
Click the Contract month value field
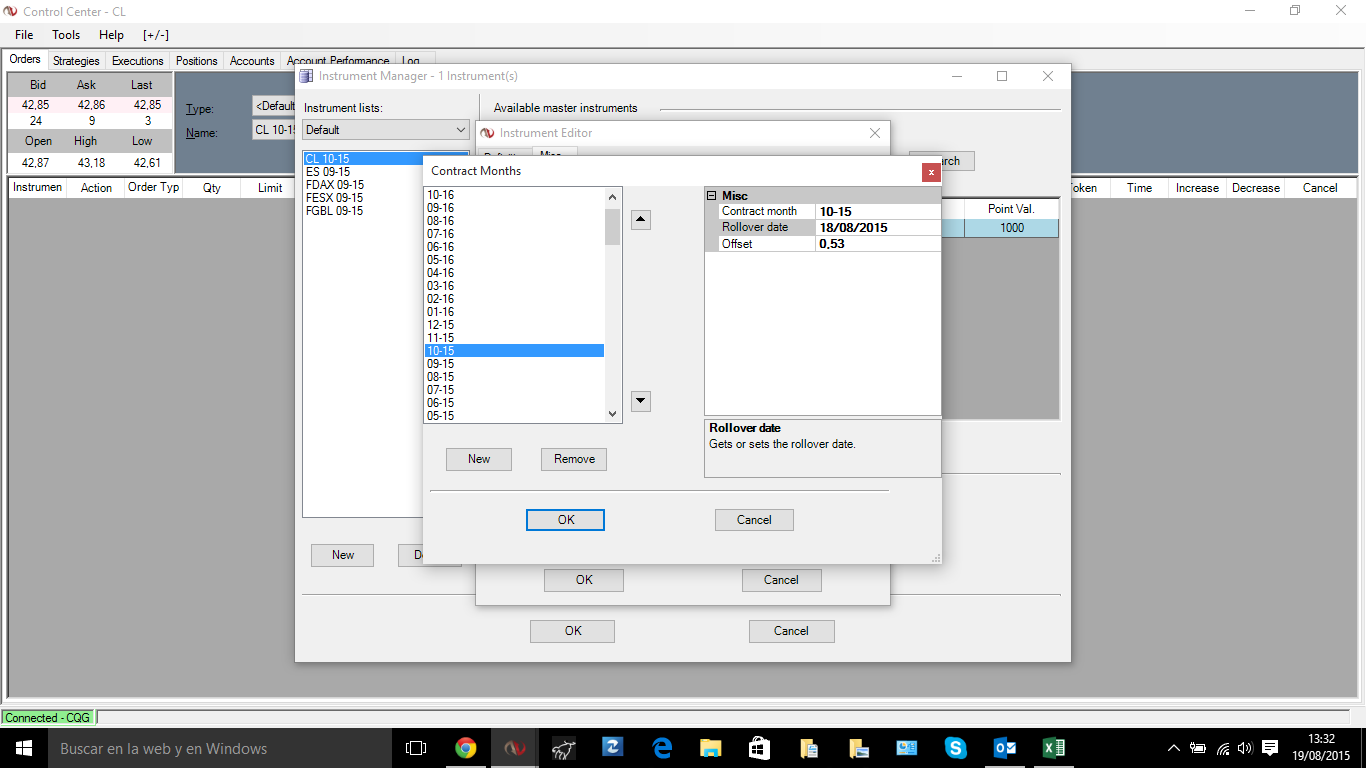click(x=878, y=212)
